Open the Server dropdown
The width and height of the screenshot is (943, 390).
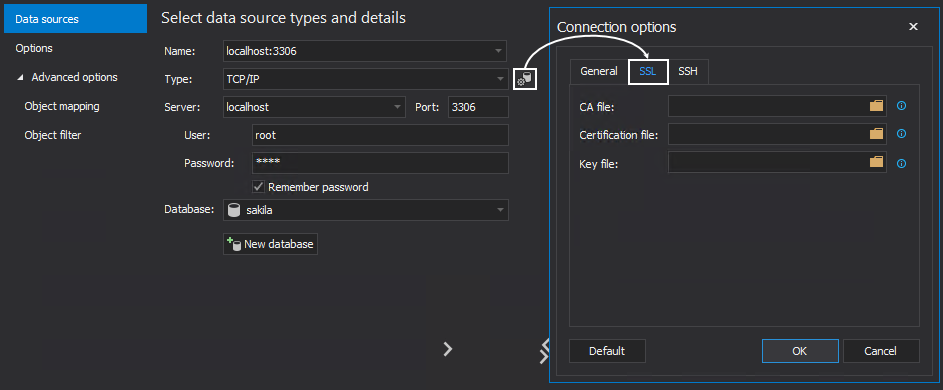(x=397, y=107)
